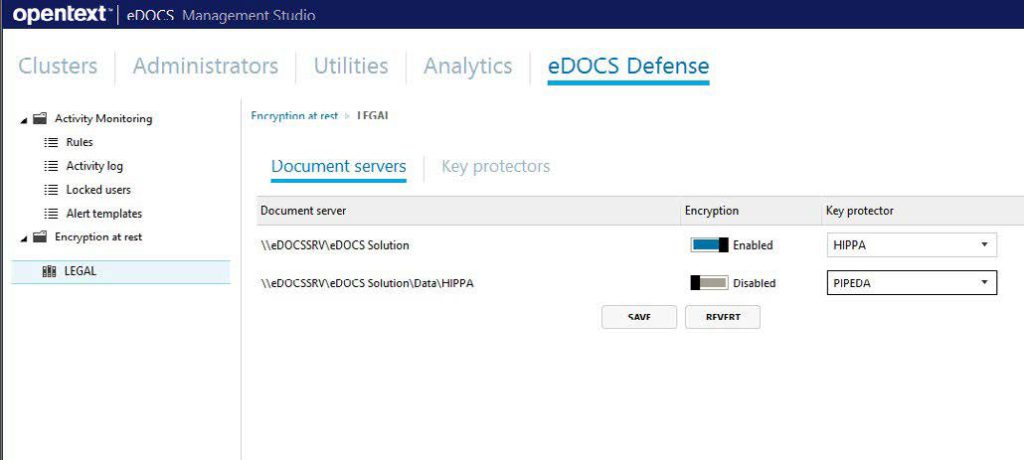The image size is (1024, 460).
Task: Click the list icon beside Activity log
Action: pos(51,166)
